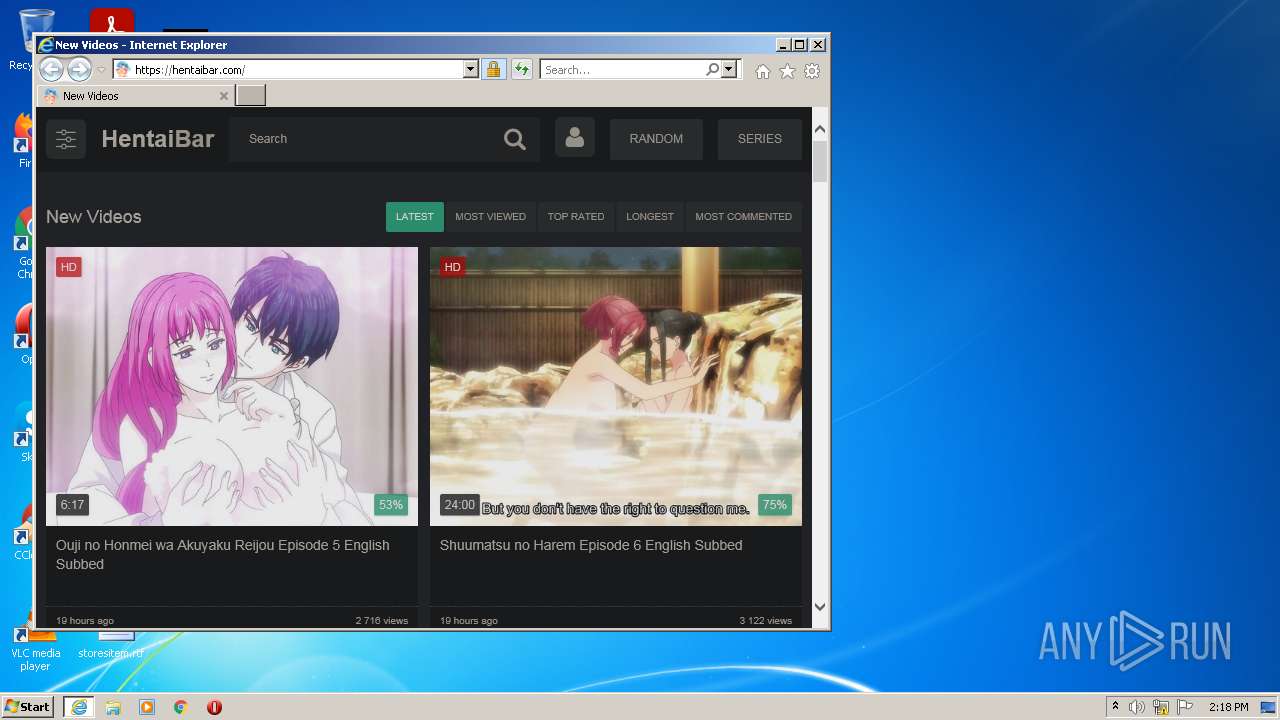Select the storesitem.rtf desktop file
This screenshot has width=1280, height=720.
click(110, 645)
